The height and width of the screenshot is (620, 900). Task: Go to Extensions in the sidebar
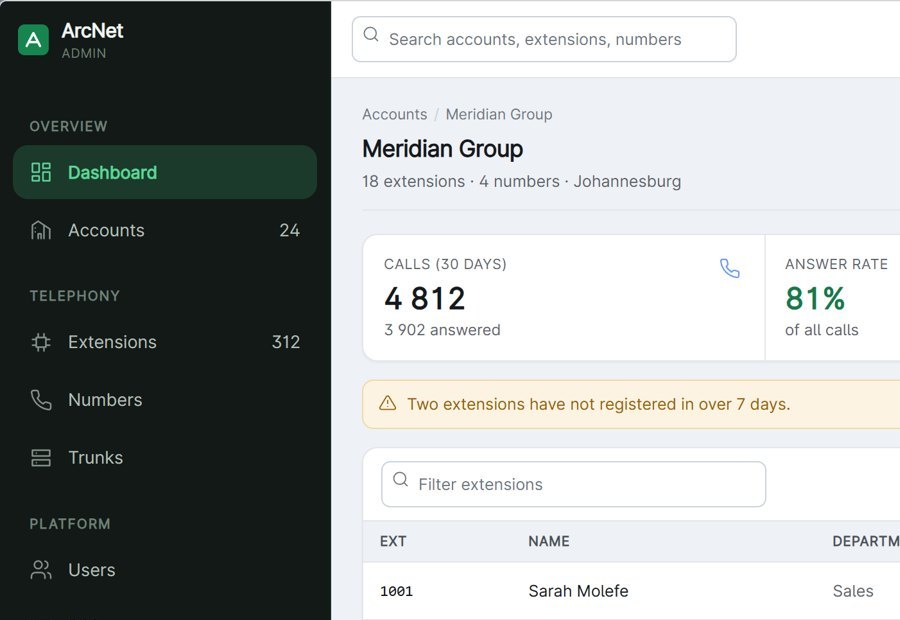click(165, 342)
